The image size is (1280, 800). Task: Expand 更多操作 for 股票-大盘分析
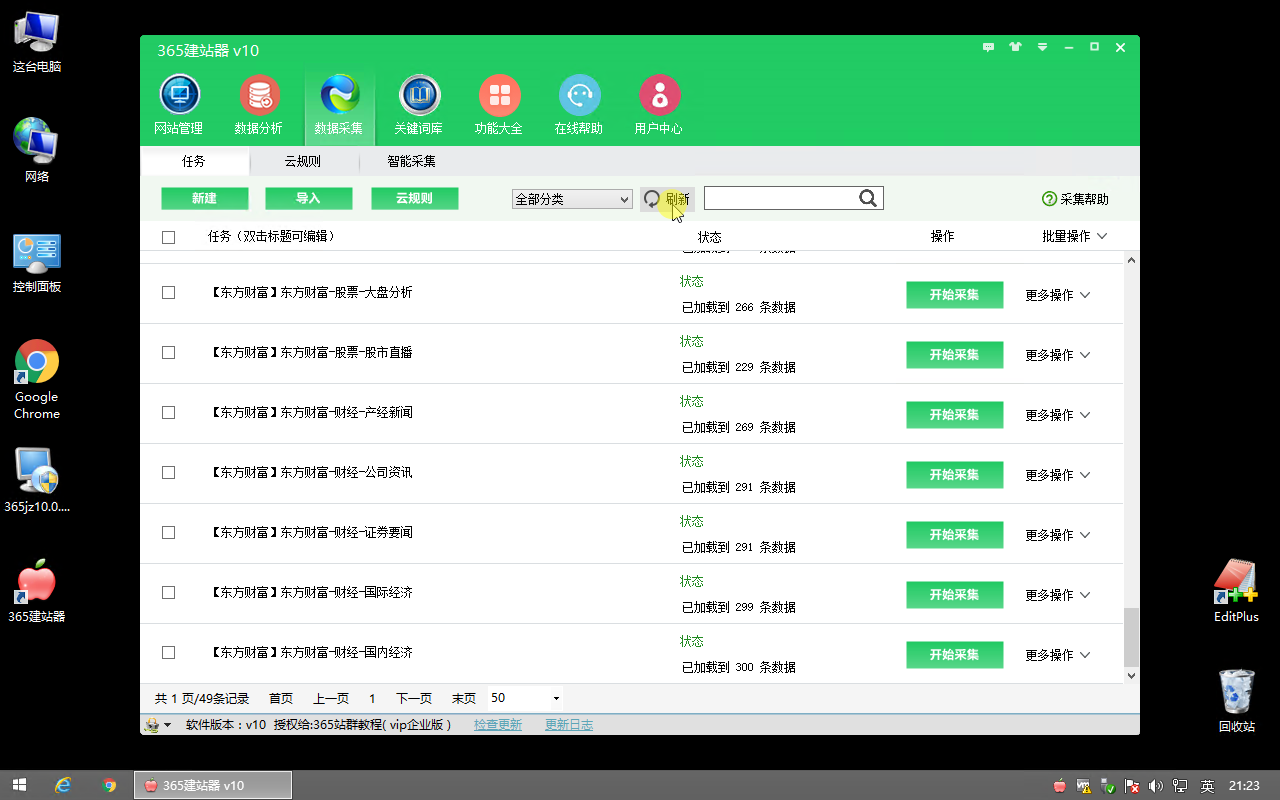[1057, 295]
